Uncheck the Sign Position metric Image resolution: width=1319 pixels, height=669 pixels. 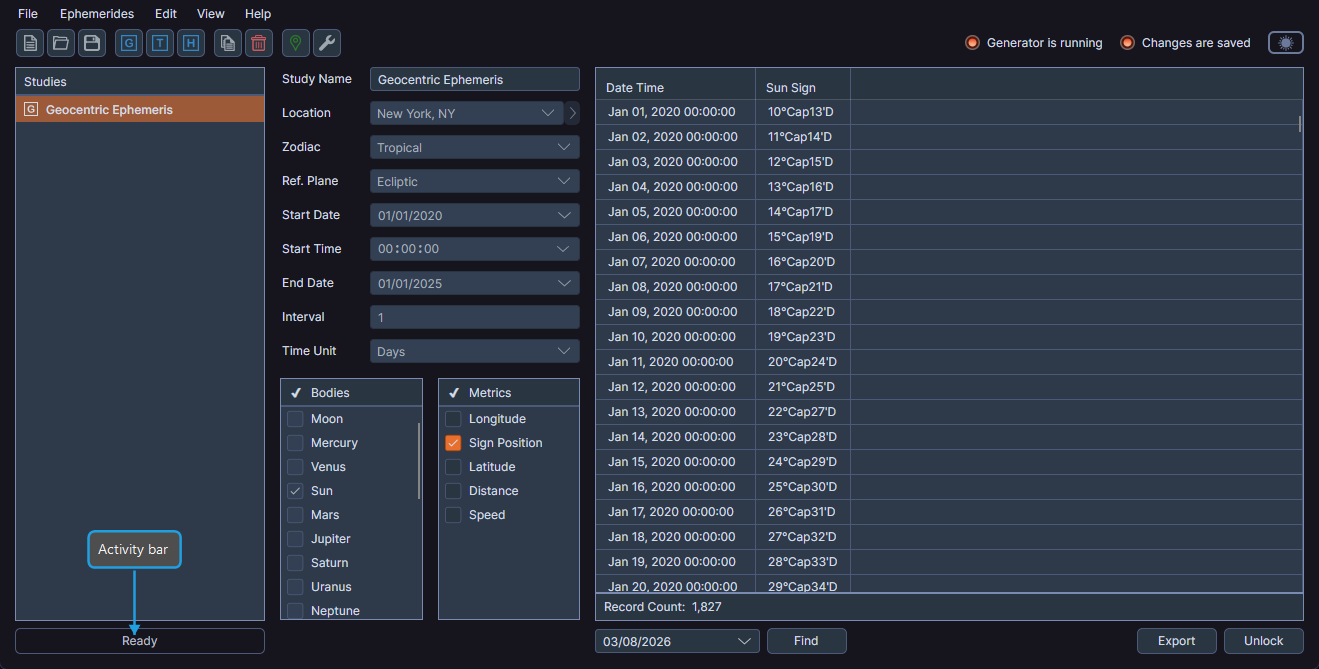453,442
